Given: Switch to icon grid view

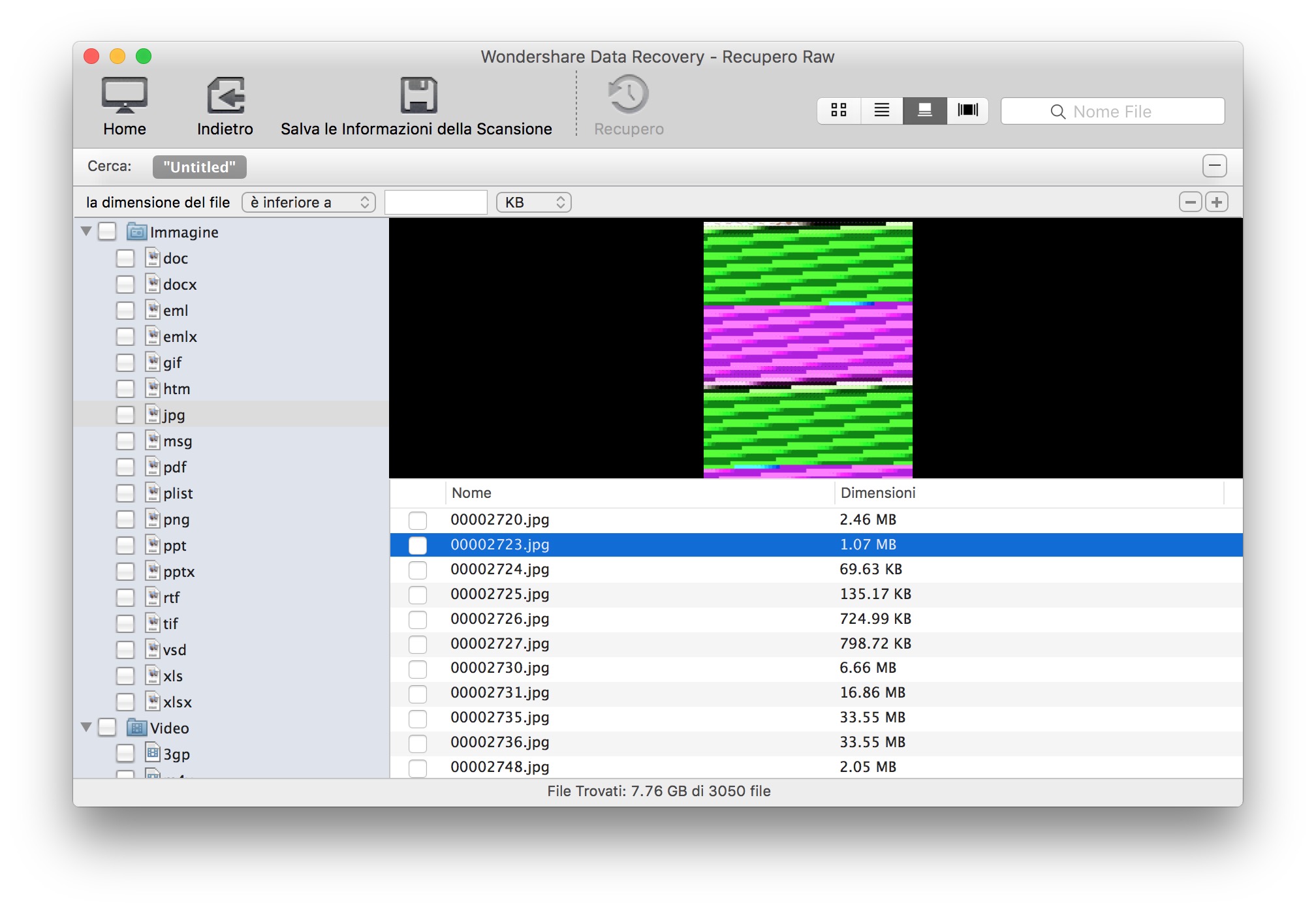Looking at the screenshot, I should (x=838, y=110).
